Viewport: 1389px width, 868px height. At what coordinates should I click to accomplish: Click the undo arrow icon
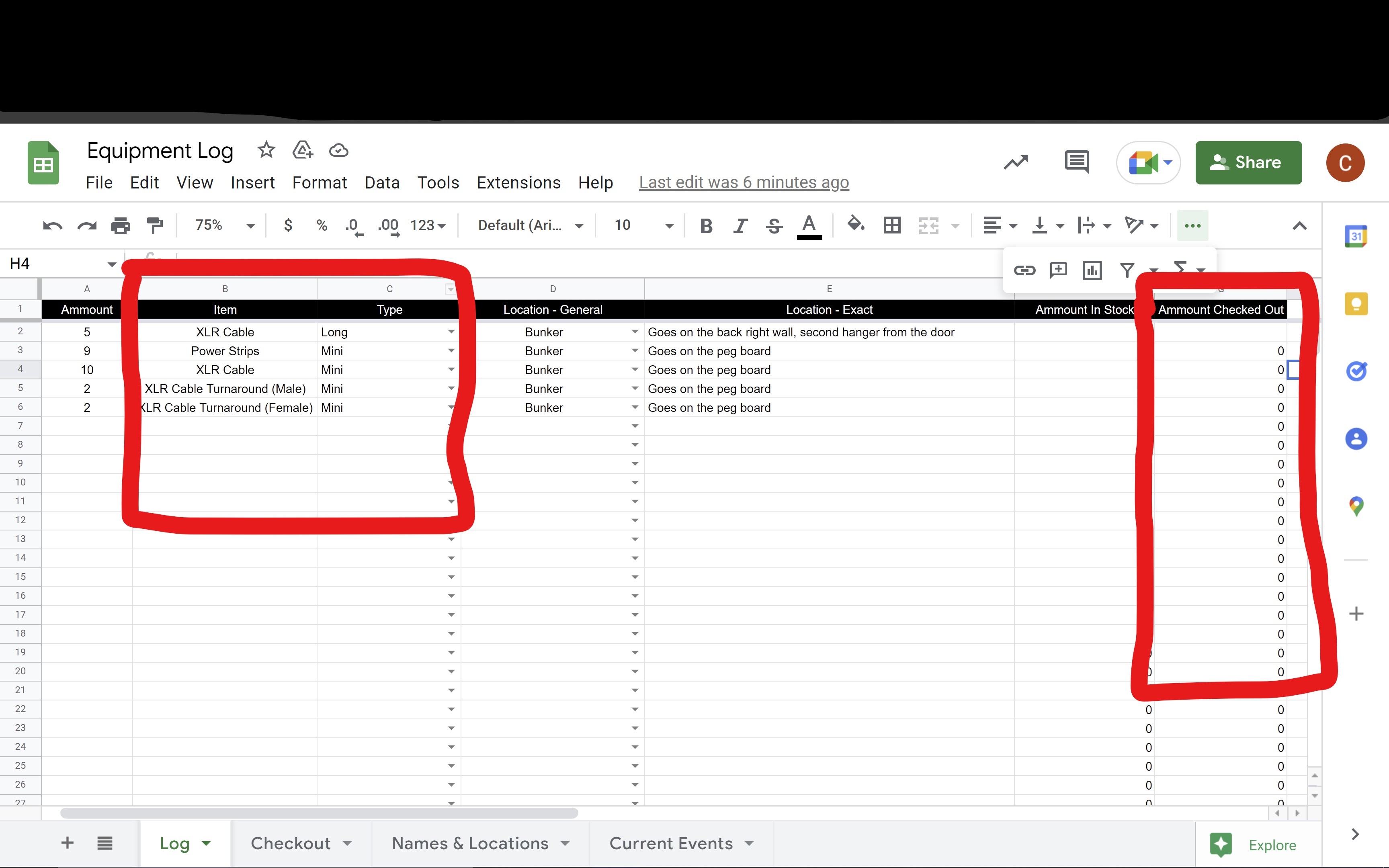[x=52, y=225]
